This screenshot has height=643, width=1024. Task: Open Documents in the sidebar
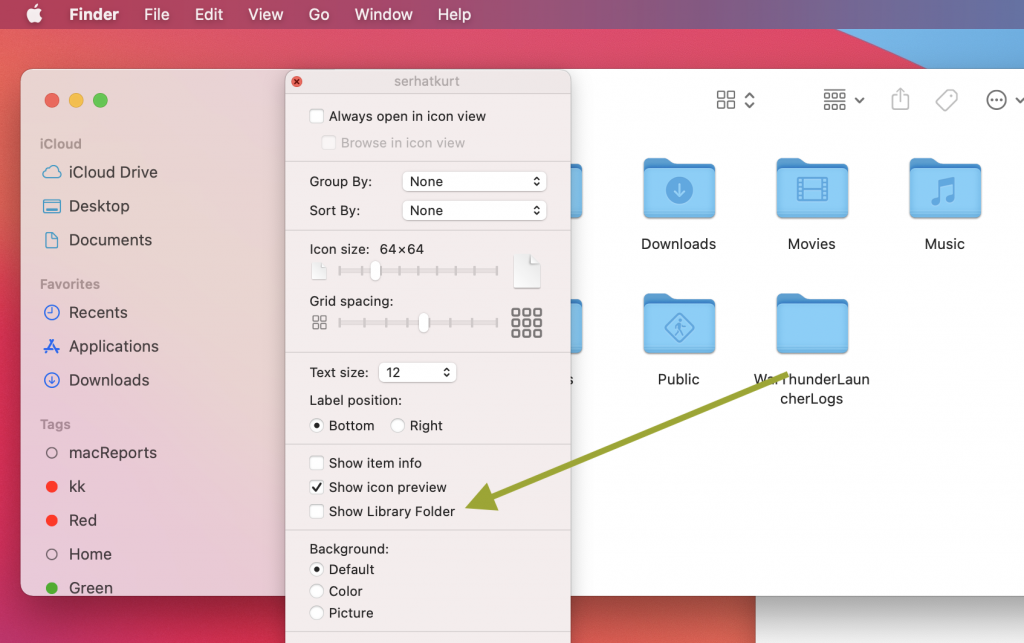97,240
